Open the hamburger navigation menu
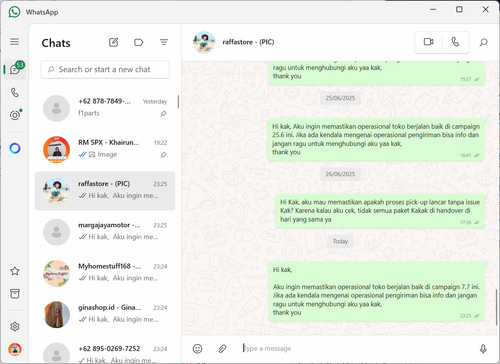The image size is (500, 364). (x=14, y=42)
